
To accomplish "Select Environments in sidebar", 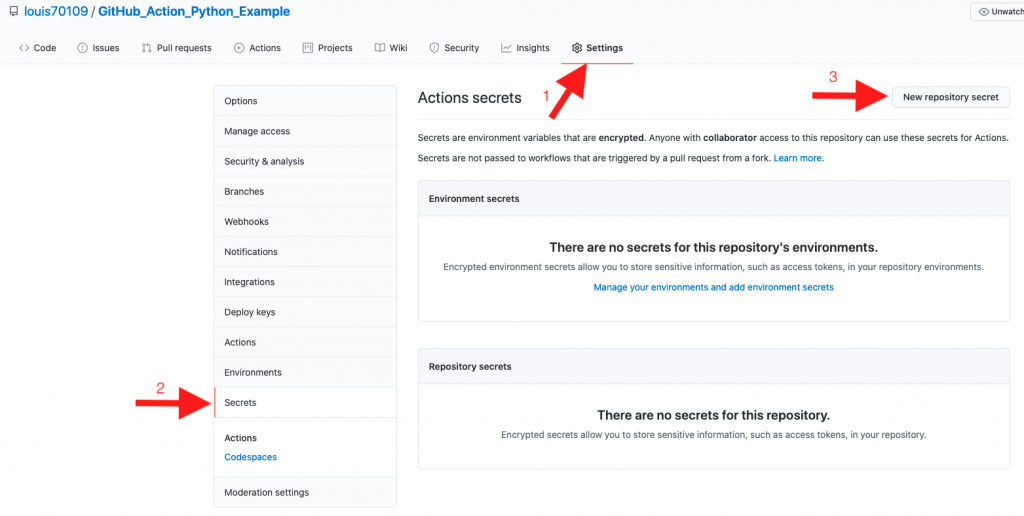I will click(x=305, y=372).
